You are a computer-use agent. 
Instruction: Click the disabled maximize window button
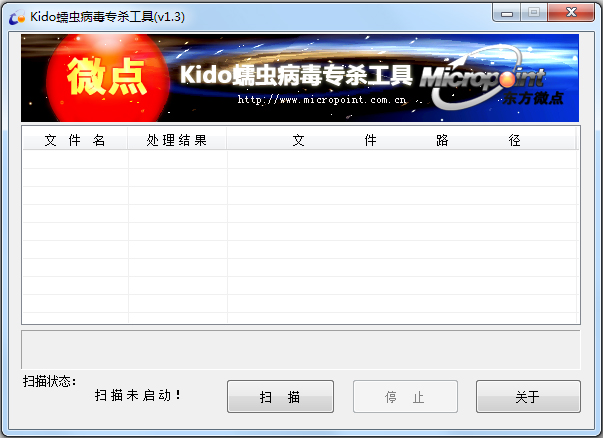pyautogui.click(x=534, y=13)
